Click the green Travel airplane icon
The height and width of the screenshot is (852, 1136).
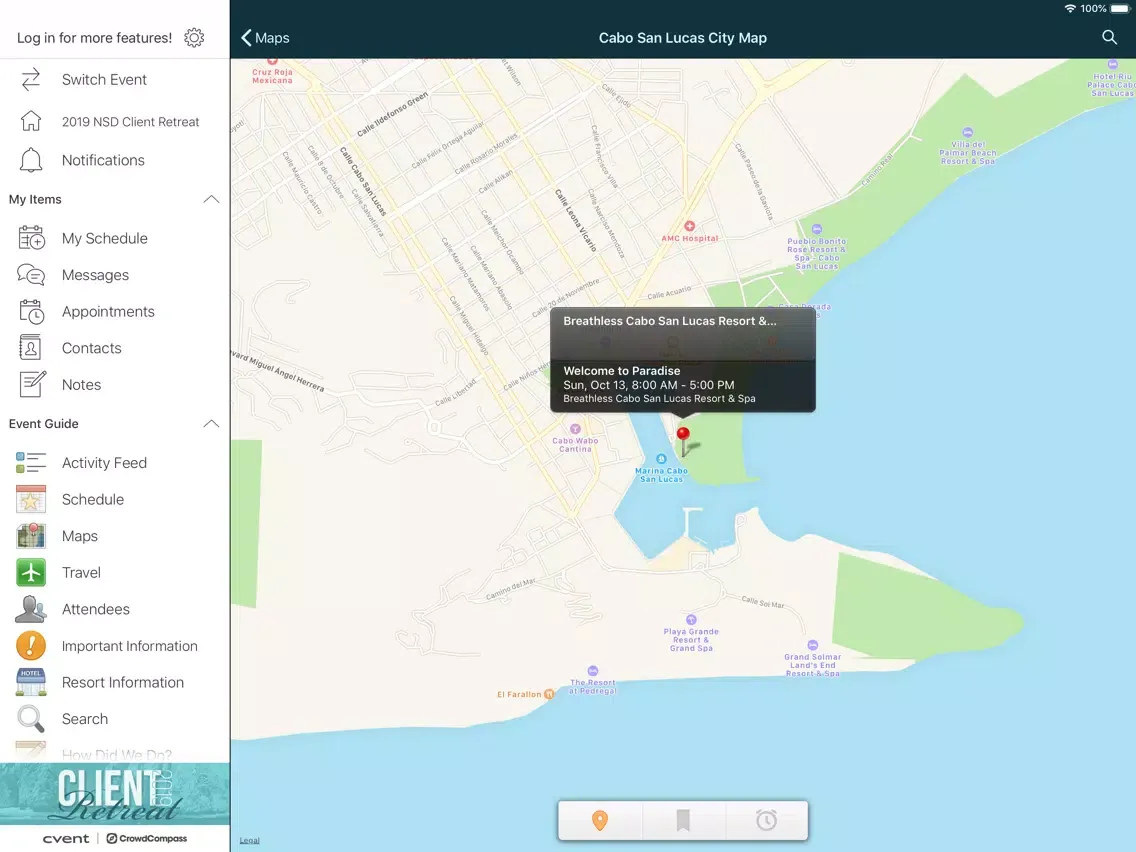tap(31, 572)
